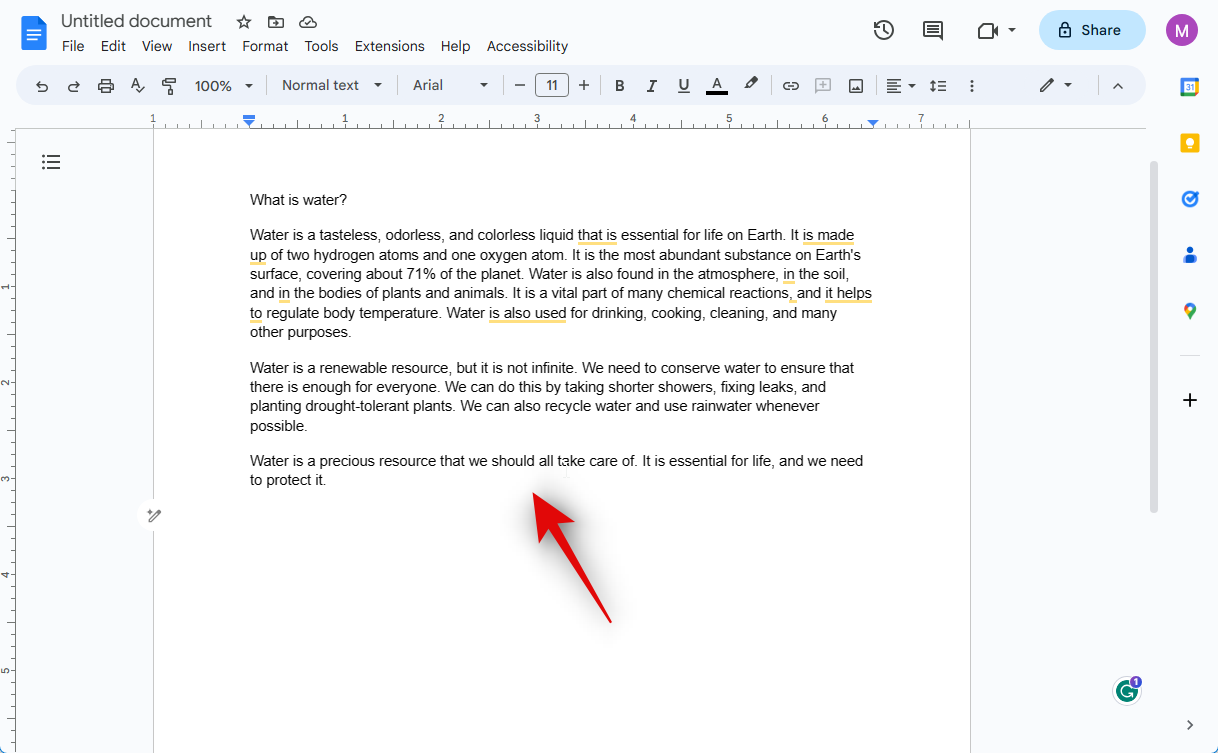1218x753 pixels.
Task: Open the highlight color pen
Action: tap(751, 85)
